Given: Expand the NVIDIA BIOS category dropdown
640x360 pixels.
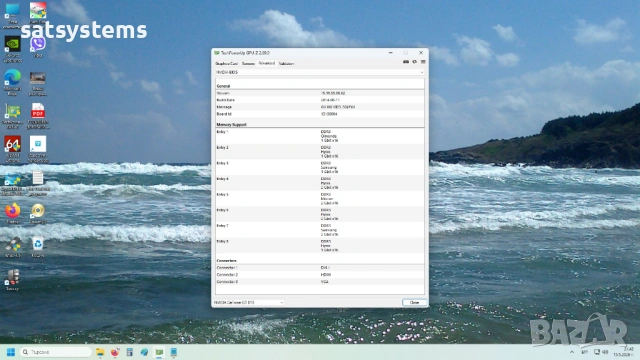Looking at the screenshot, I should pos(320,72).
